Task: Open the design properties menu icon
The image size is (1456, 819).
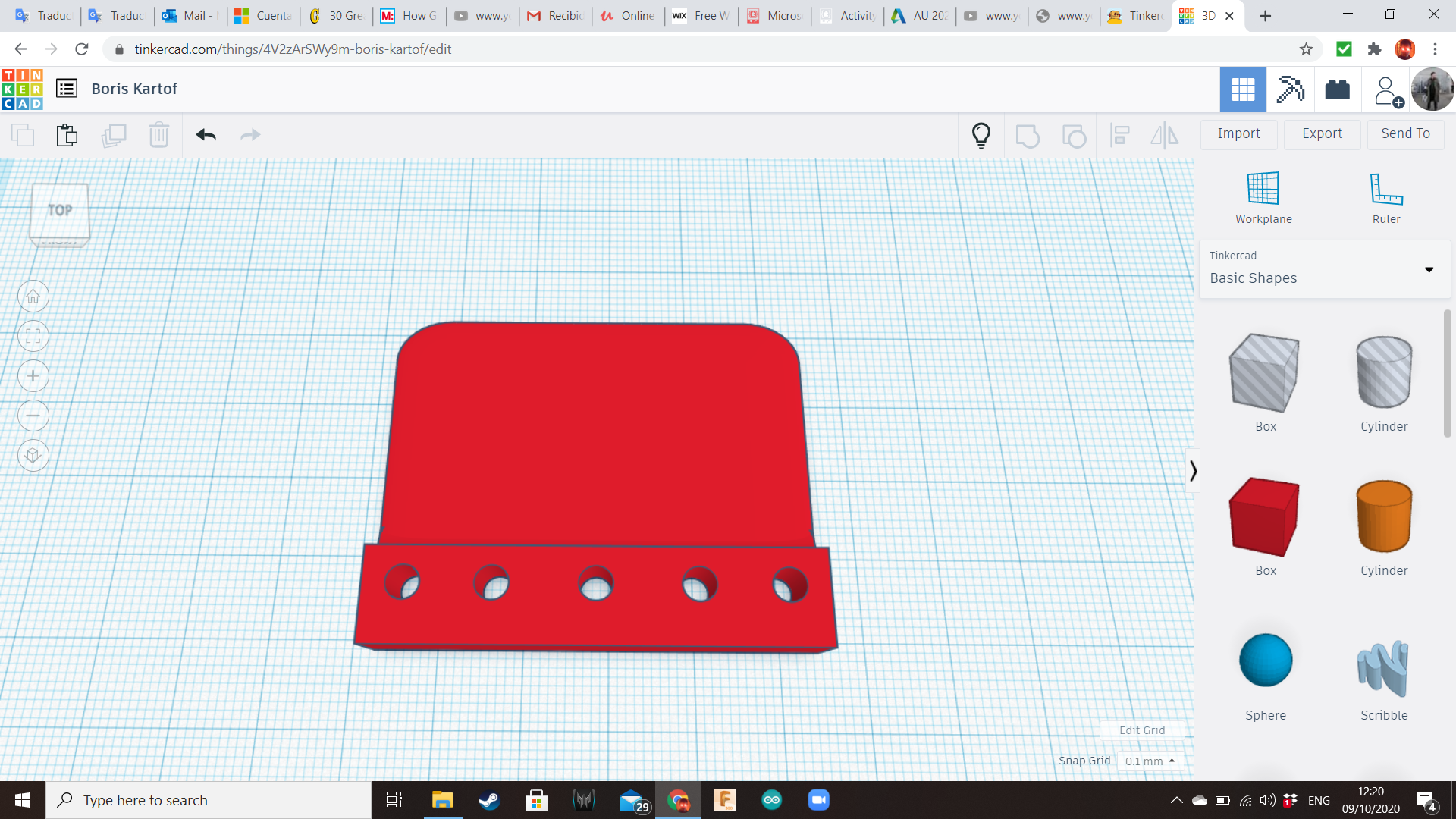Action: 67,88
